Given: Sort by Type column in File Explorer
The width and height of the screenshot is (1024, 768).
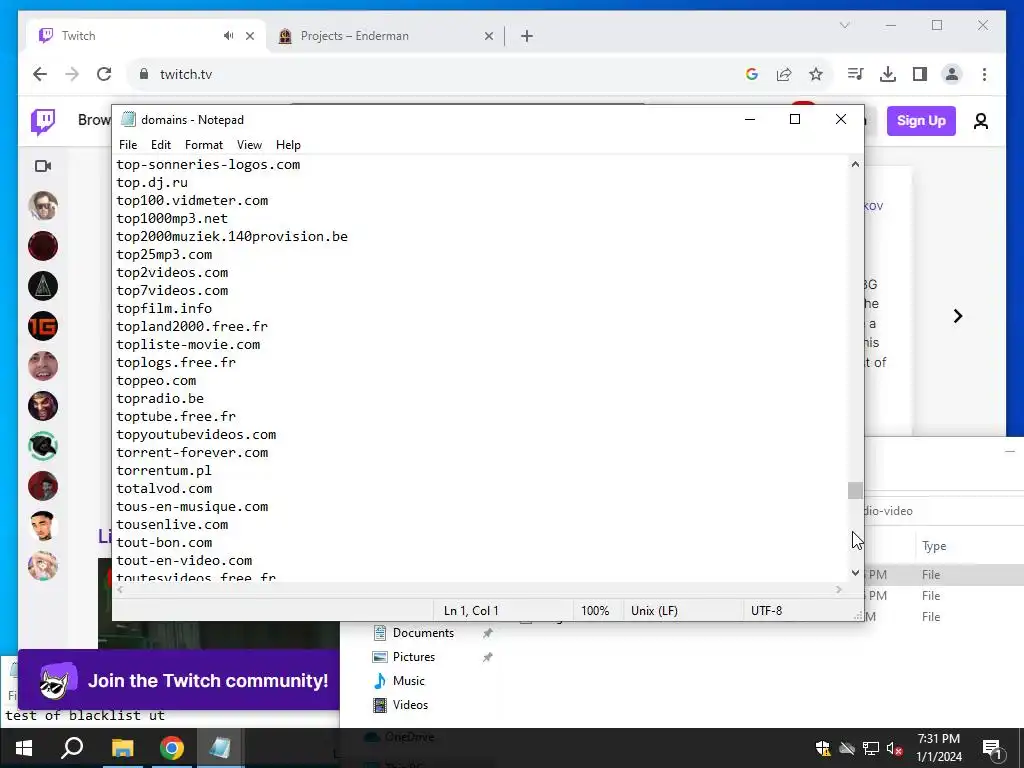Looking at the screenshot, I should coord(934,546).
